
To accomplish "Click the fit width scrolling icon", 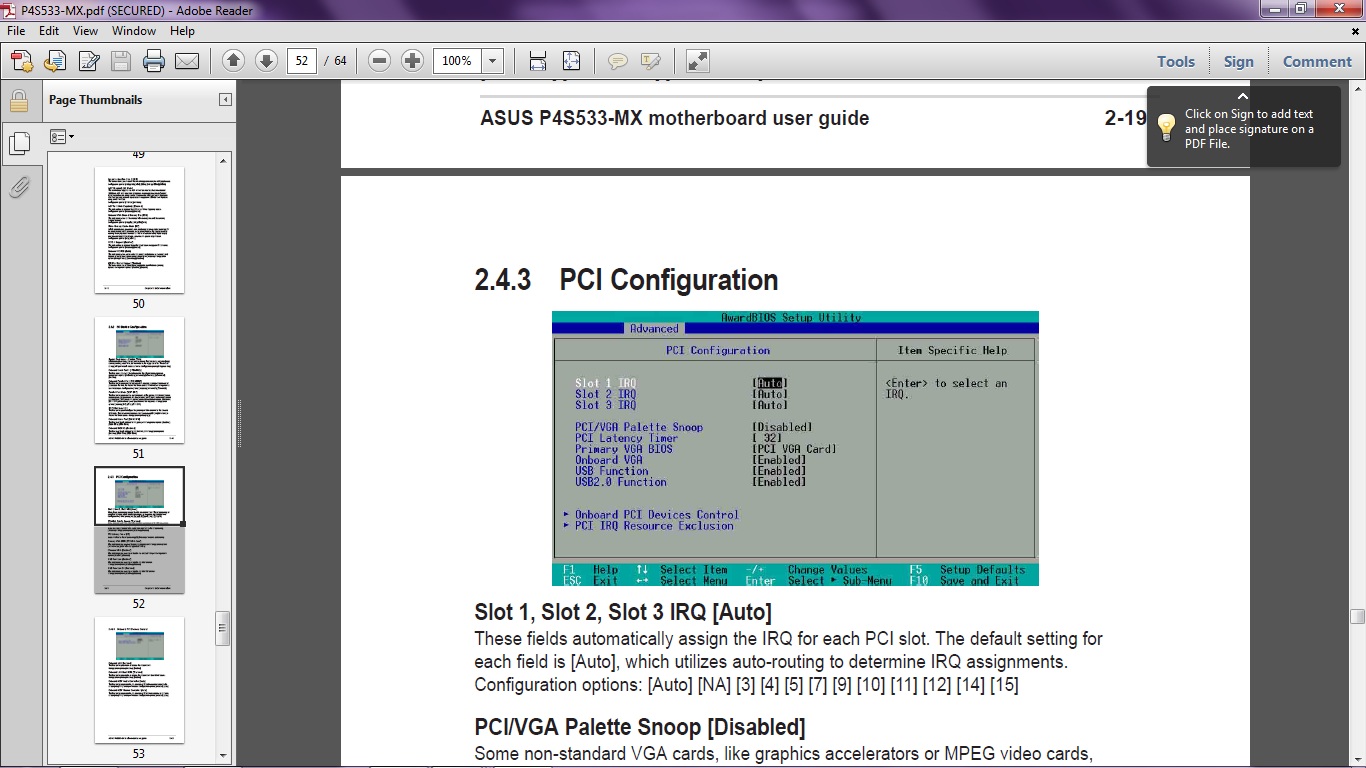I will (538, 61).
